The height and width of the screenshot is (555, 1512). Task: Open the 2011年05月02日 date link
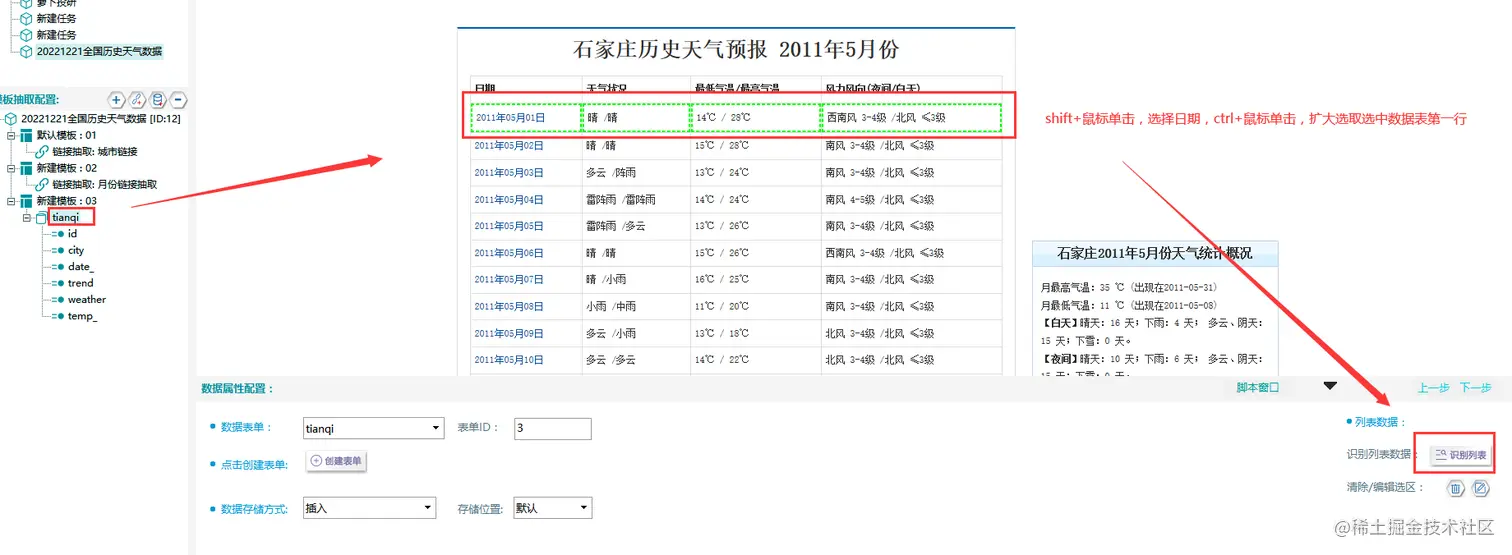click(x=509, y=146)
